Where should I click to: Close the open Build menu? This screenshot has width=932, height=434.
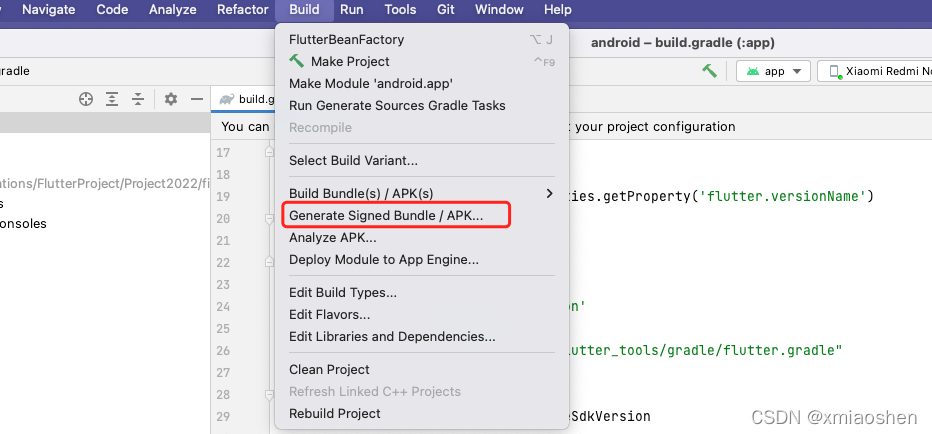click(304, 10)
